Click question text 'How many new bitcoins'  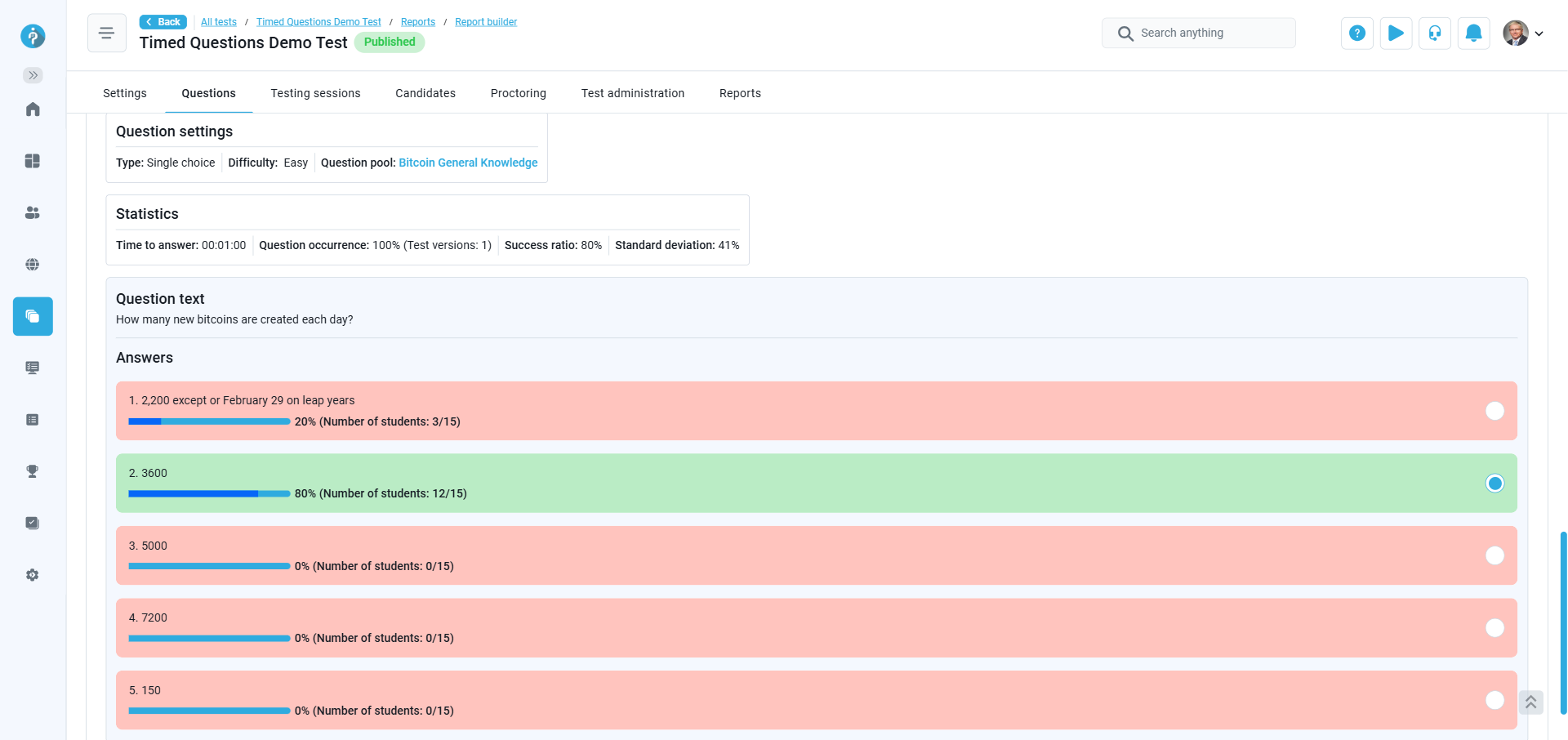point(234,319)
